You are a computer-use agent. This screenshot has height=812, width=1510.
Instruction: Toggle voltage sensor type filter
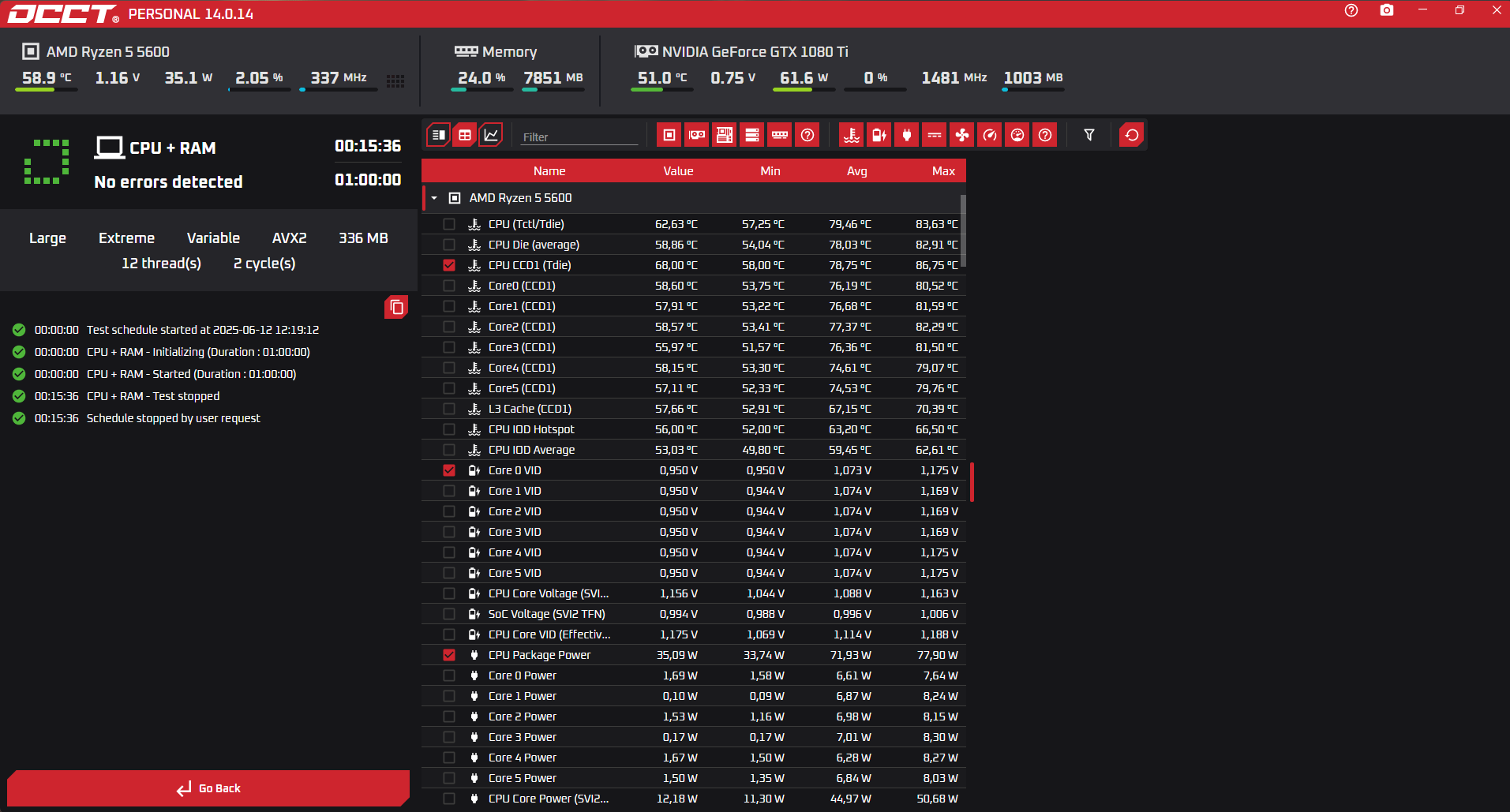879,135
